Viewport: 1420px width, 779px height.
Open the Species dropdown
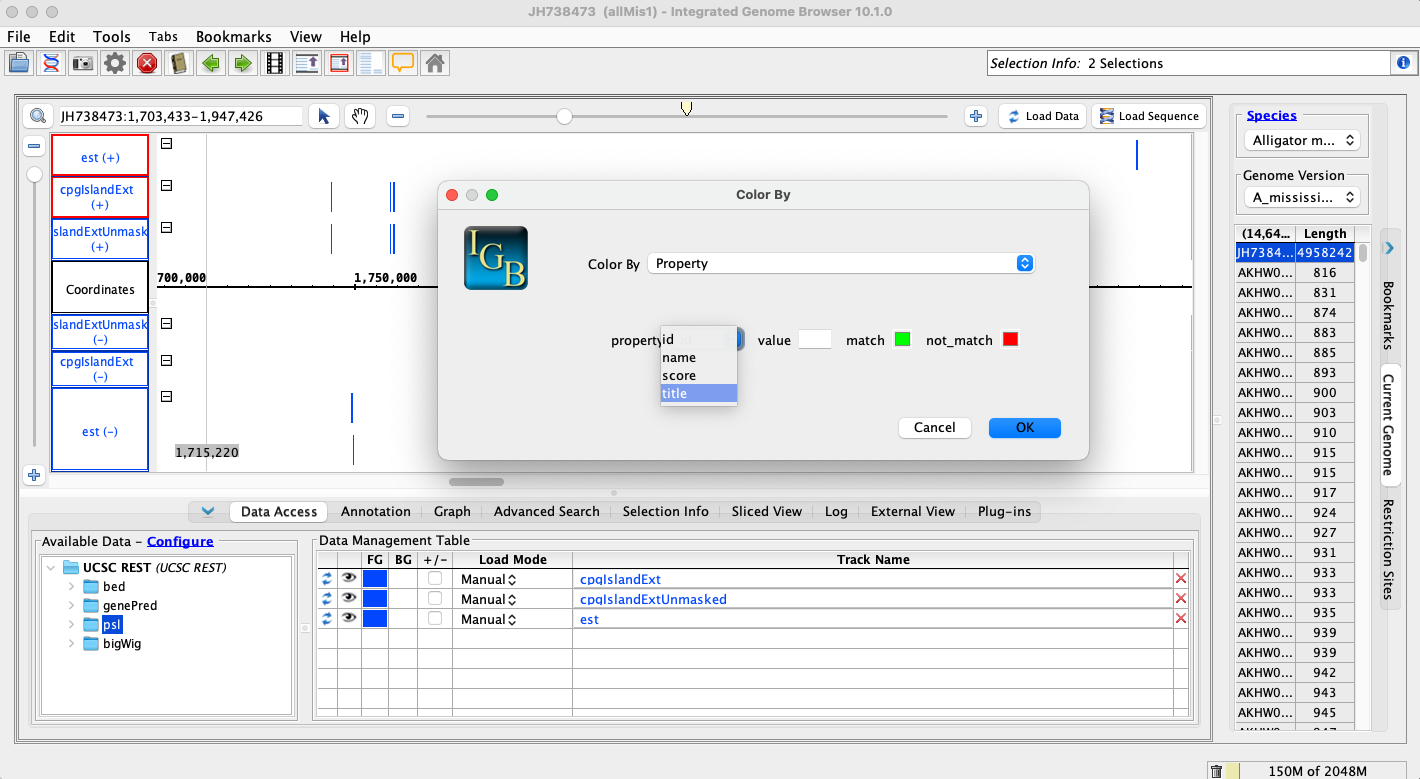[x=1302, y=141]
